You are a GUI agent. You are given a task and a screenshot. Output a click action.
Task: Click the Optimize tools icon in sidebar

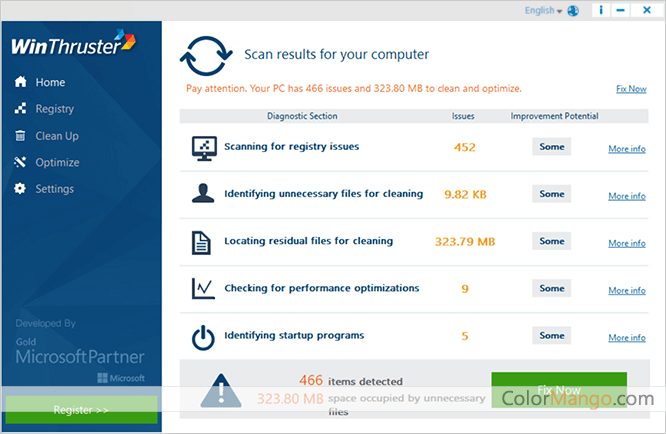pos(20,162)
